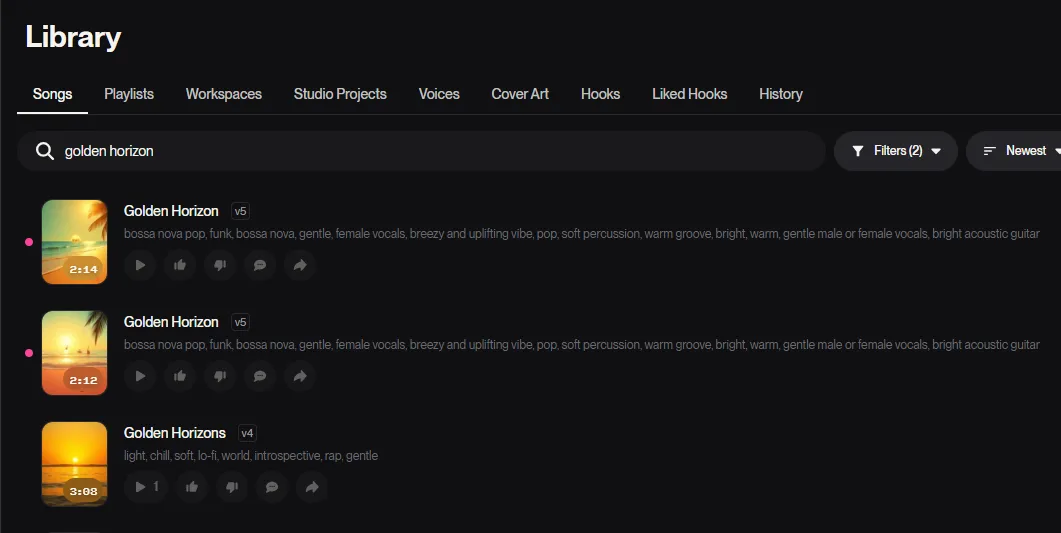This screenshot has height=533, width=1061.
Task: Play the second Golden Horizon song (2:12)
Action: point(140,376)
